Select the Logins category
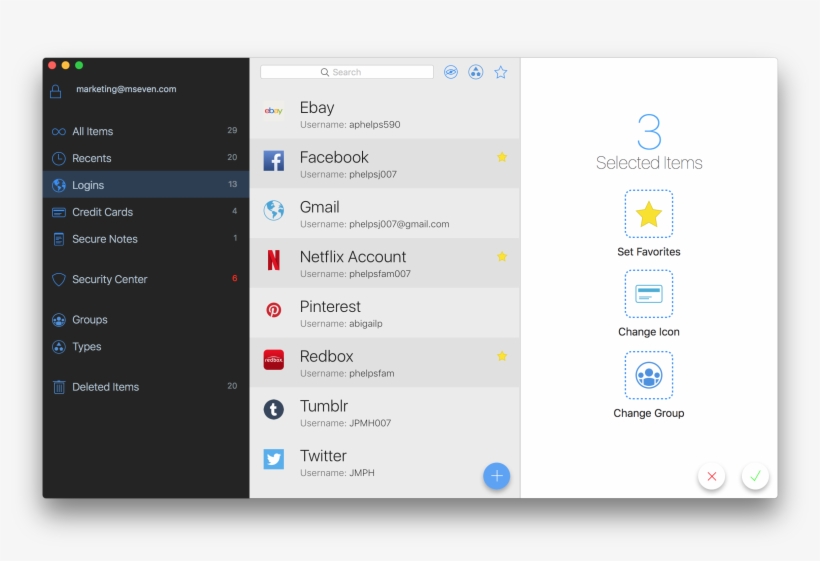 (146, 185)
